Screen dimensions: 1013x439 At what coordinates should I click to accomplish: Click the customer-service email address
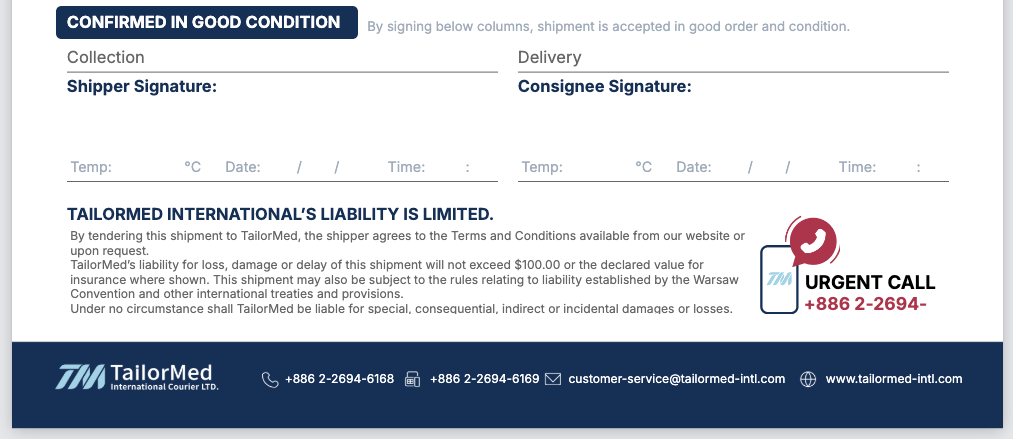click(677, 380)
